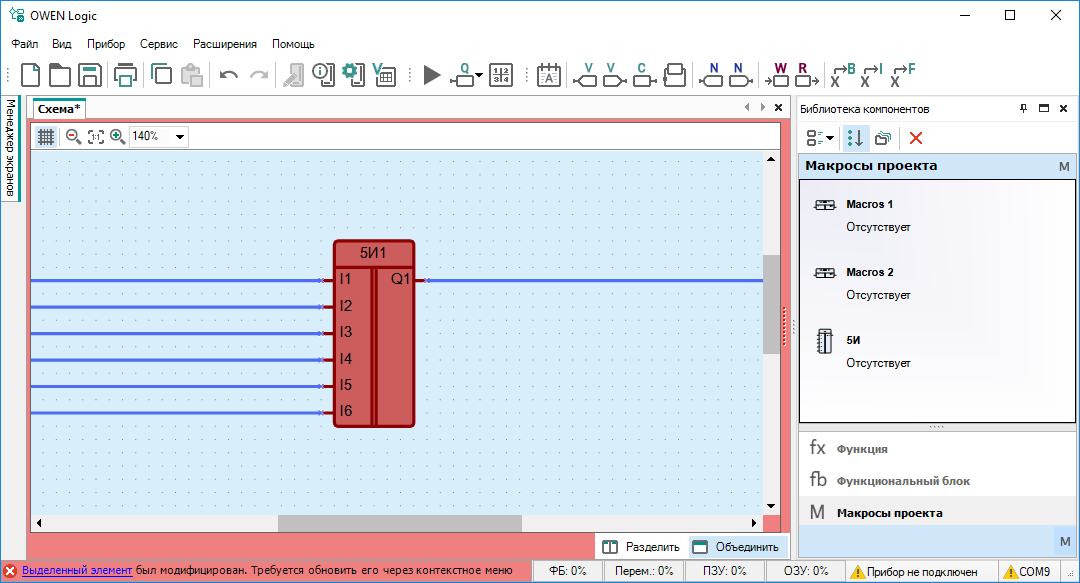1080x583 pixels.
Task: Start simulation with the play icon
Action: tap(432, 75)
